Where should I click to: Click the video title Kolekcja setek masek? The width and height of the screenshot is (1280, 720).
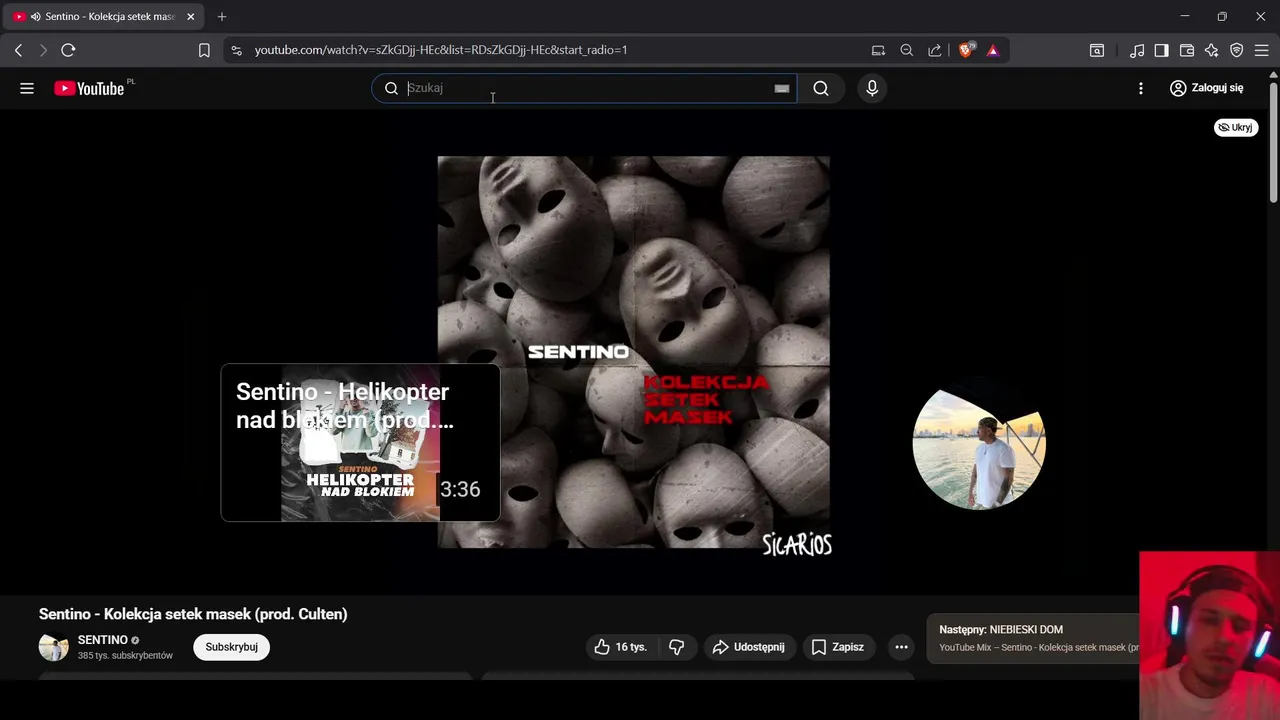point(193,614)
